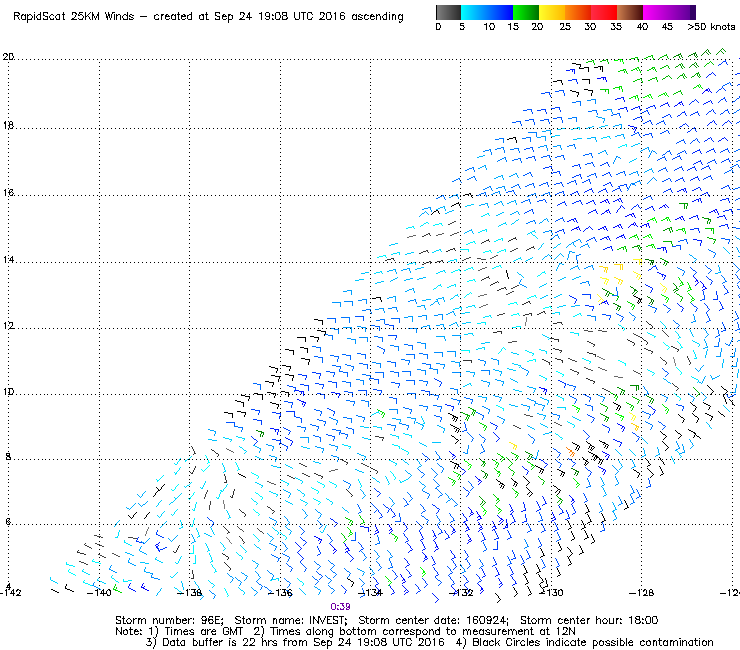Screen dimensions: 740x650
Task: Click the latitude label 16
Action: click(8, 193)
